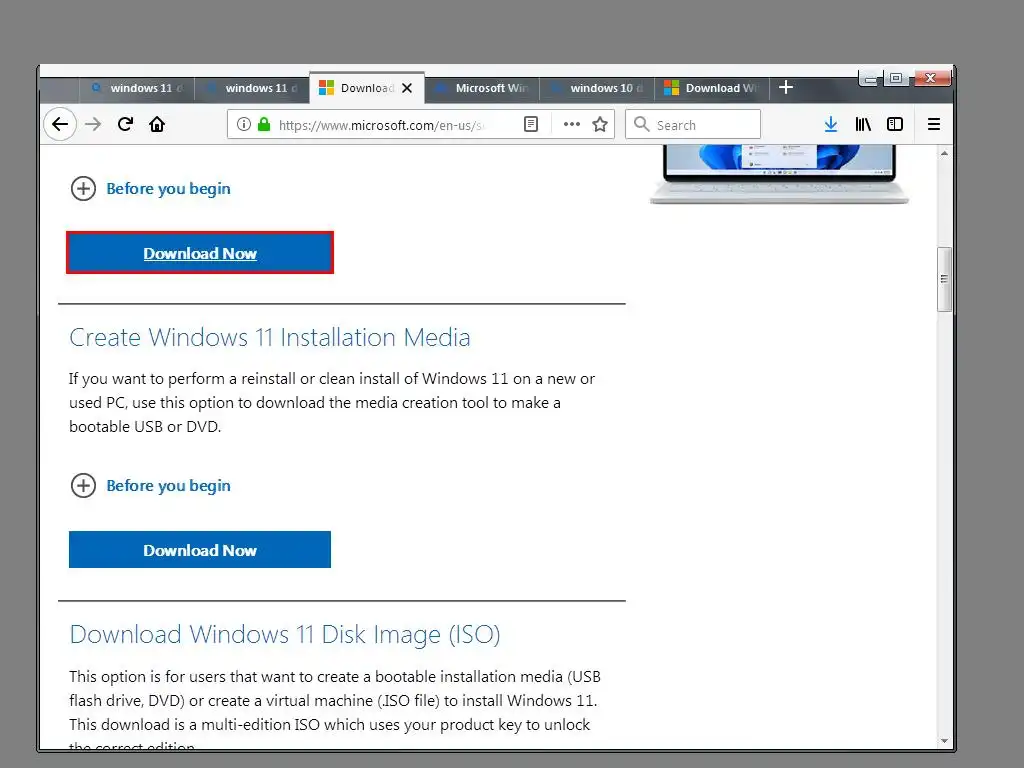Bookmark this page with the star
Viewport: 1024px width, 768px height.
[600, 124]
